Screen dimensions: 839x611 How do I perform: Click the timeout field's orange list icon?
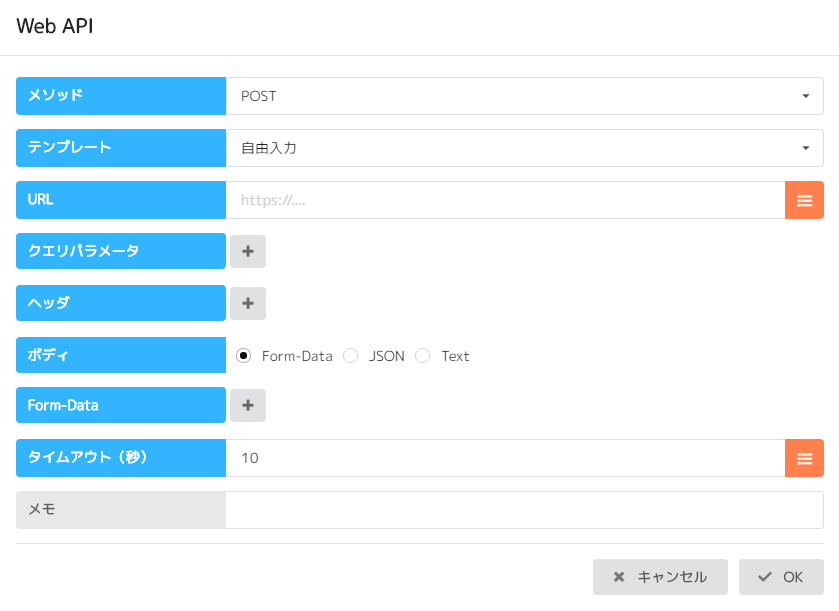pos(804,458)
